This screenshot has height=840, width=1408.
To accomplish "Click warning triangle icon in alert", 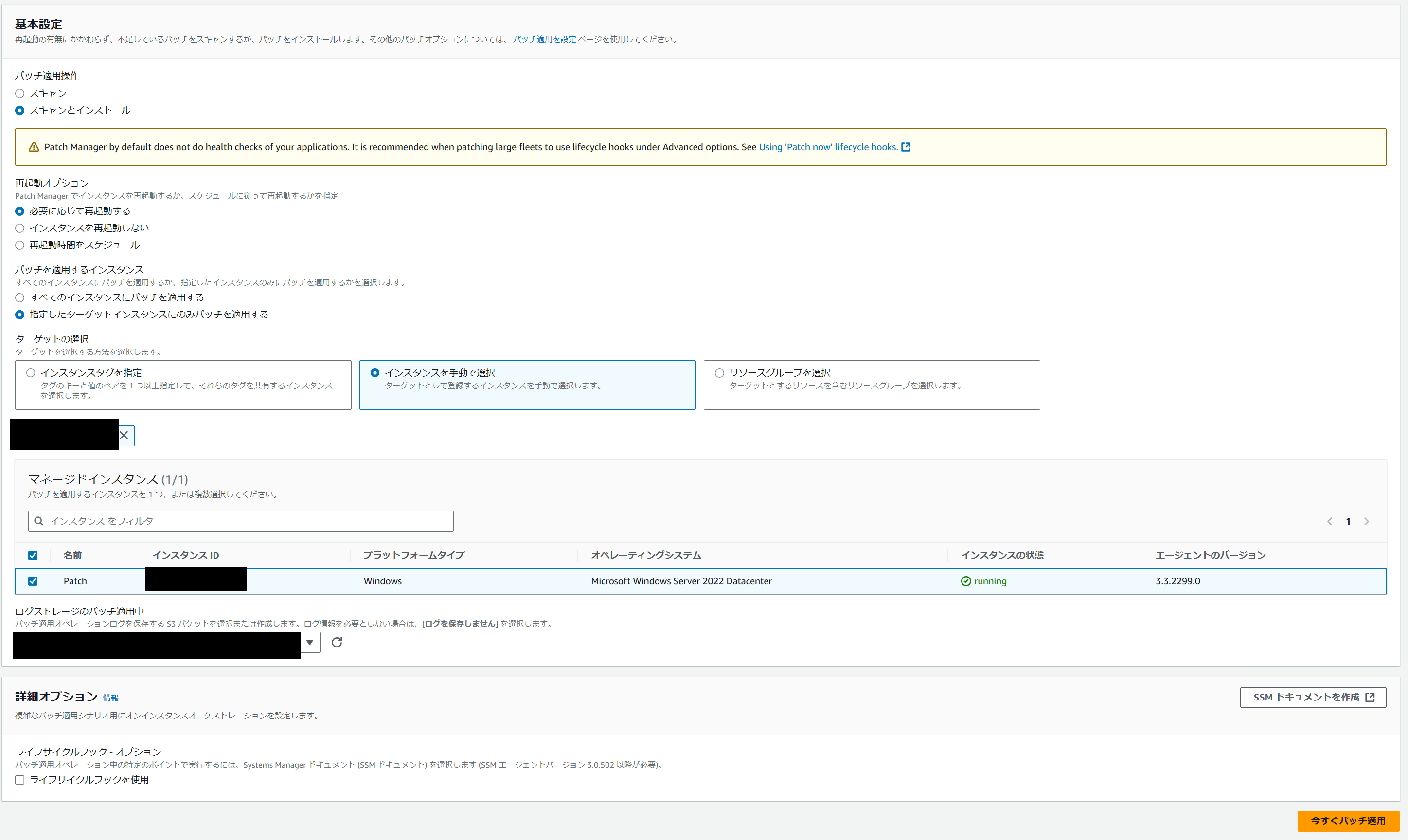I will point(34,147).
